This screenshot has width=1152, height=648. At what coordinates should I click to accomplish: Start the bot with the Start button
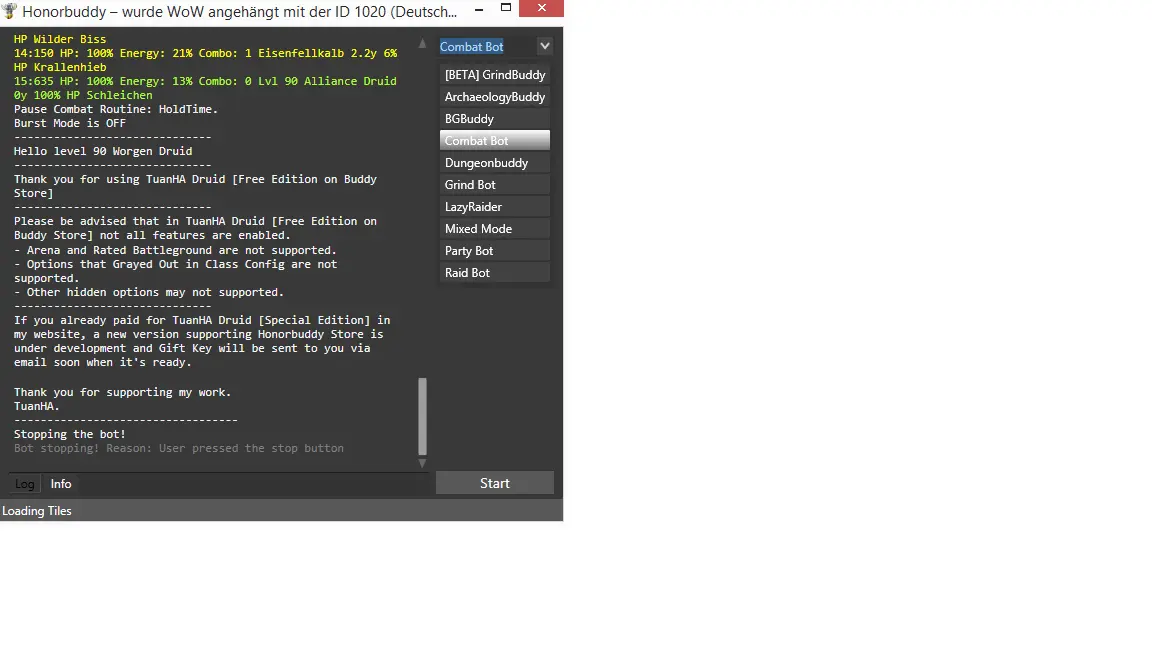coord(494,483)
